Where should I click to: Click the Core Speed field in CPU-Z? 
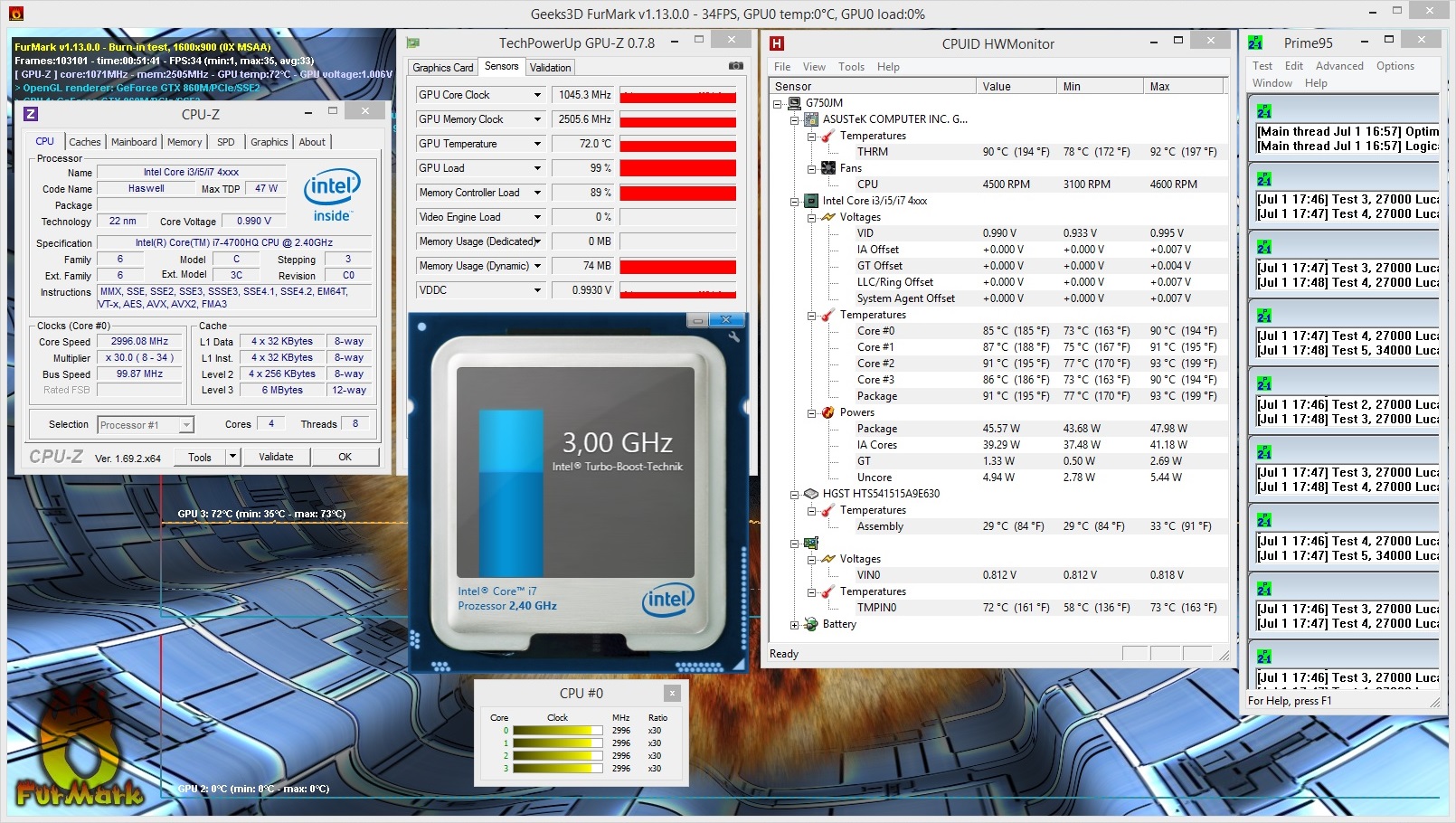pyautogui.click(x=140, y=342)
